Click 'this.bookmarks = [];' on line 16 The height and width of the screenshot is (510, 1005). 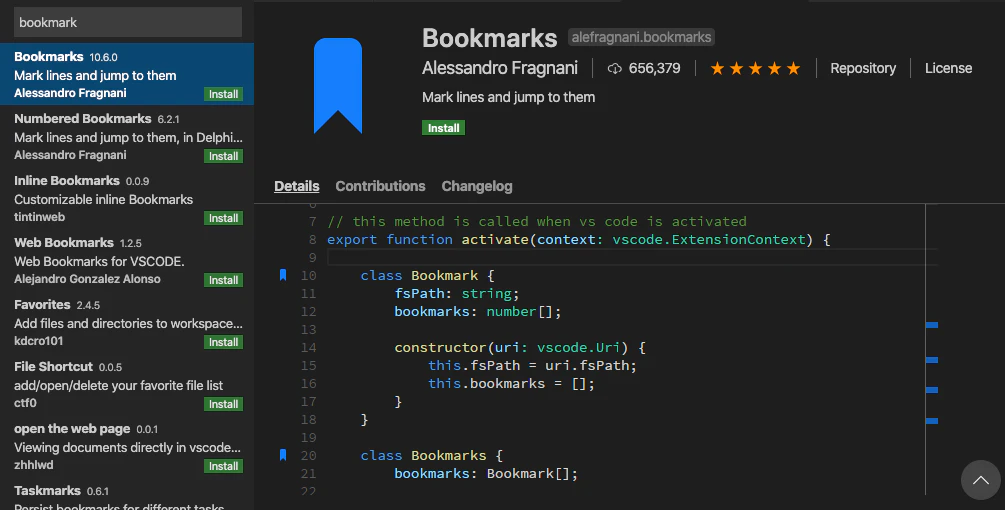[x=511, y=383]
